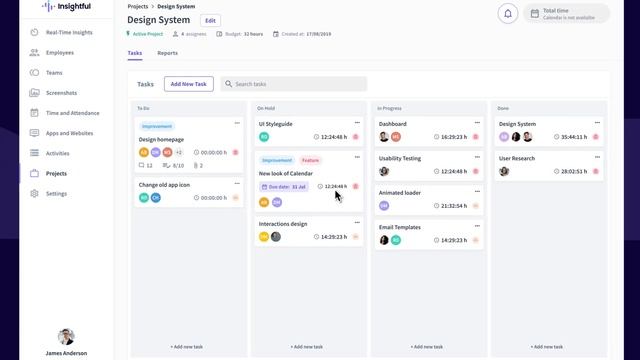Open options menu on UI Styleguide card
640x360 pixels.
(357, 122)
